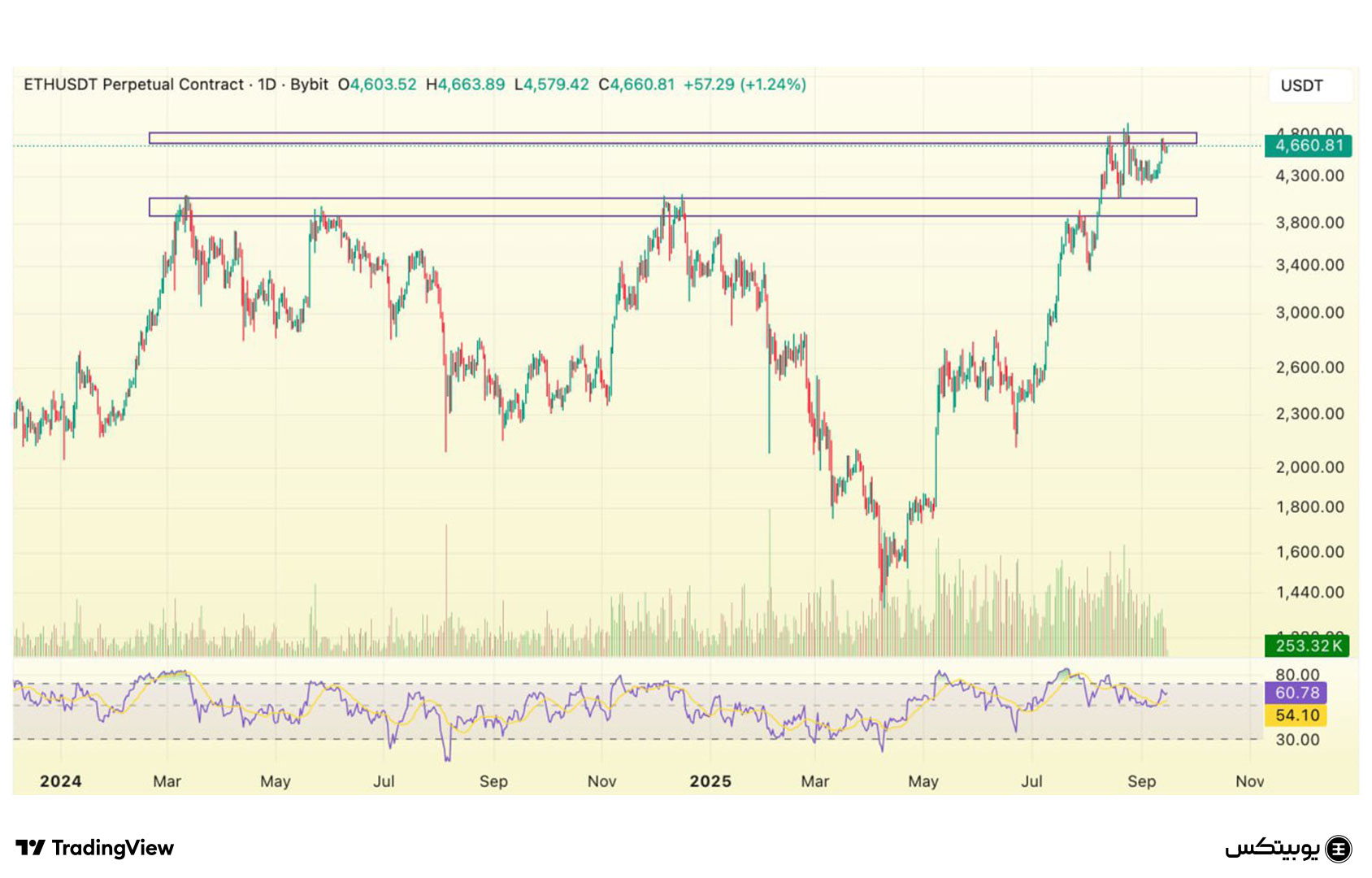The image size is (1372, 878).
Task: Click the open price value O4,603.52
Action: 377,85
